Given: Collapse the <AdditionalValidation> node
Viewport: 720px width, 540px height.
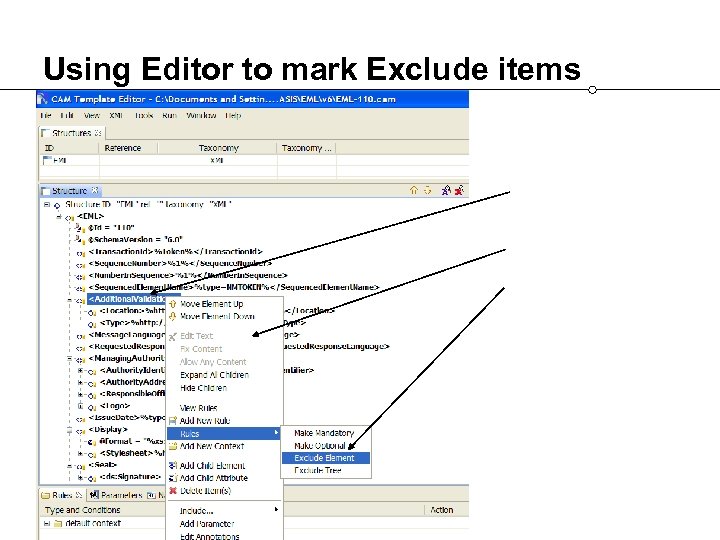Looking at the screenshot, I should 70,299.
